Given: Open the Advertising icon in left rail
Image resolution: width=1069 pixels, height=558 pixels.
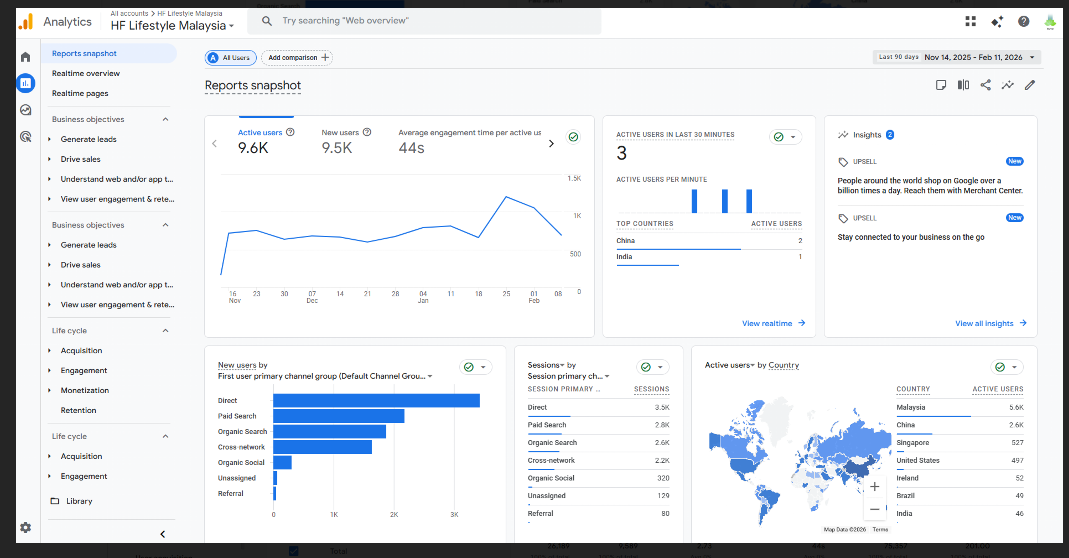Looking at the screenshot, I should (25, 136).
